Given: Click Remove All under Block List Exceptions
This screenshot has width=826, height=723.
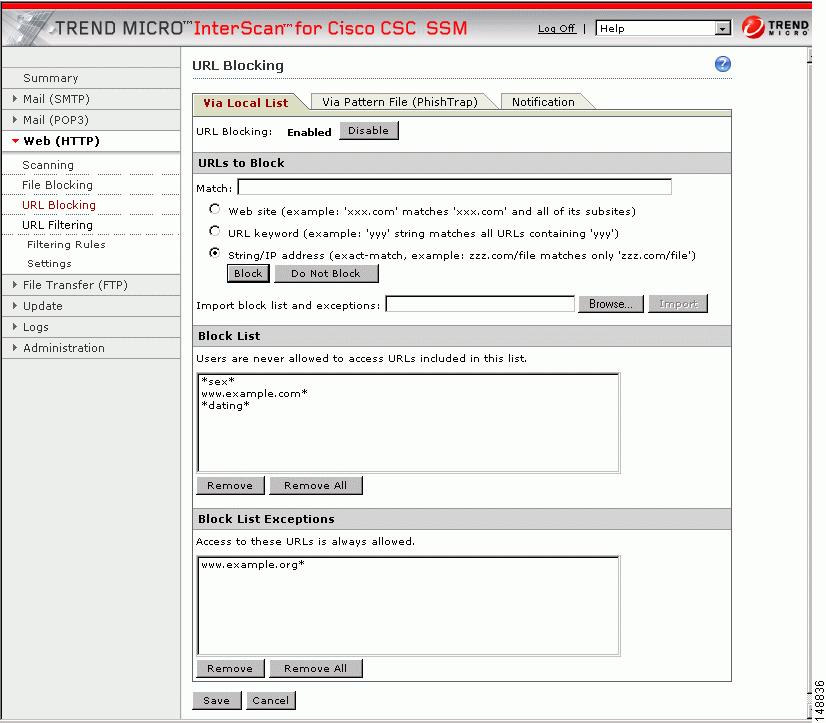Looking at the screenshot, I should pyautogui.click(x=316, y=668).
